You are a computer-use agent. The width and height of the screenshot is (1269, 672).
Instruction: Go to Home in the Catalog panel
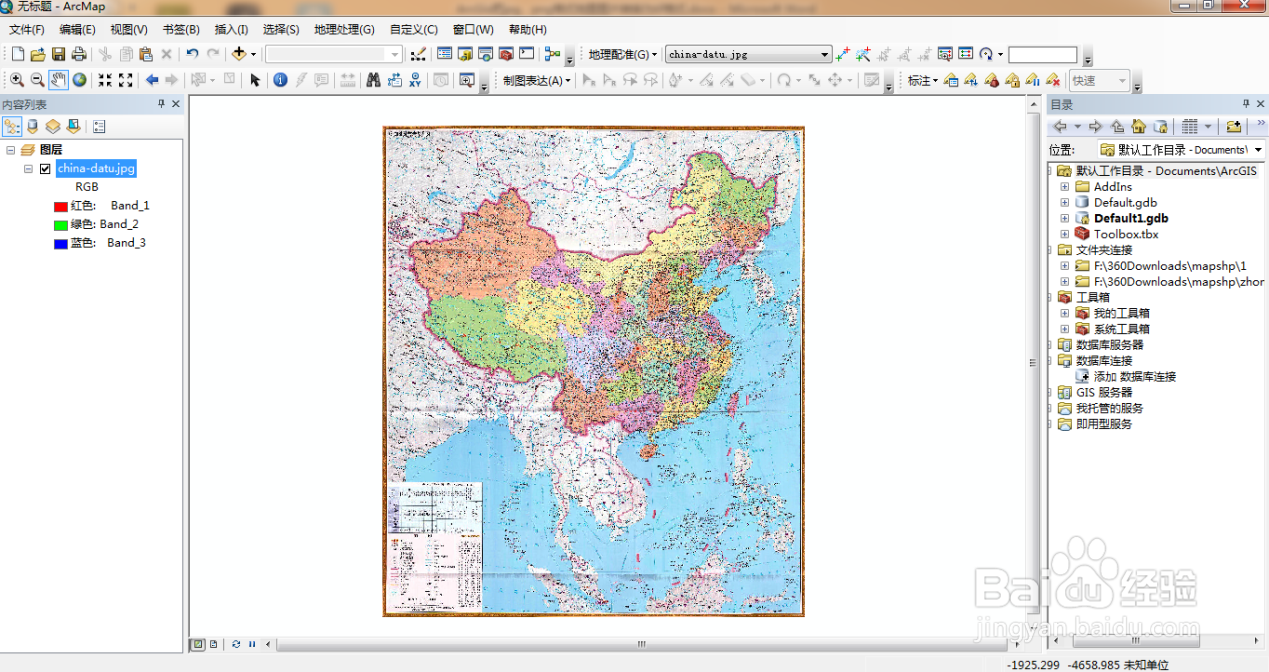1138,126
